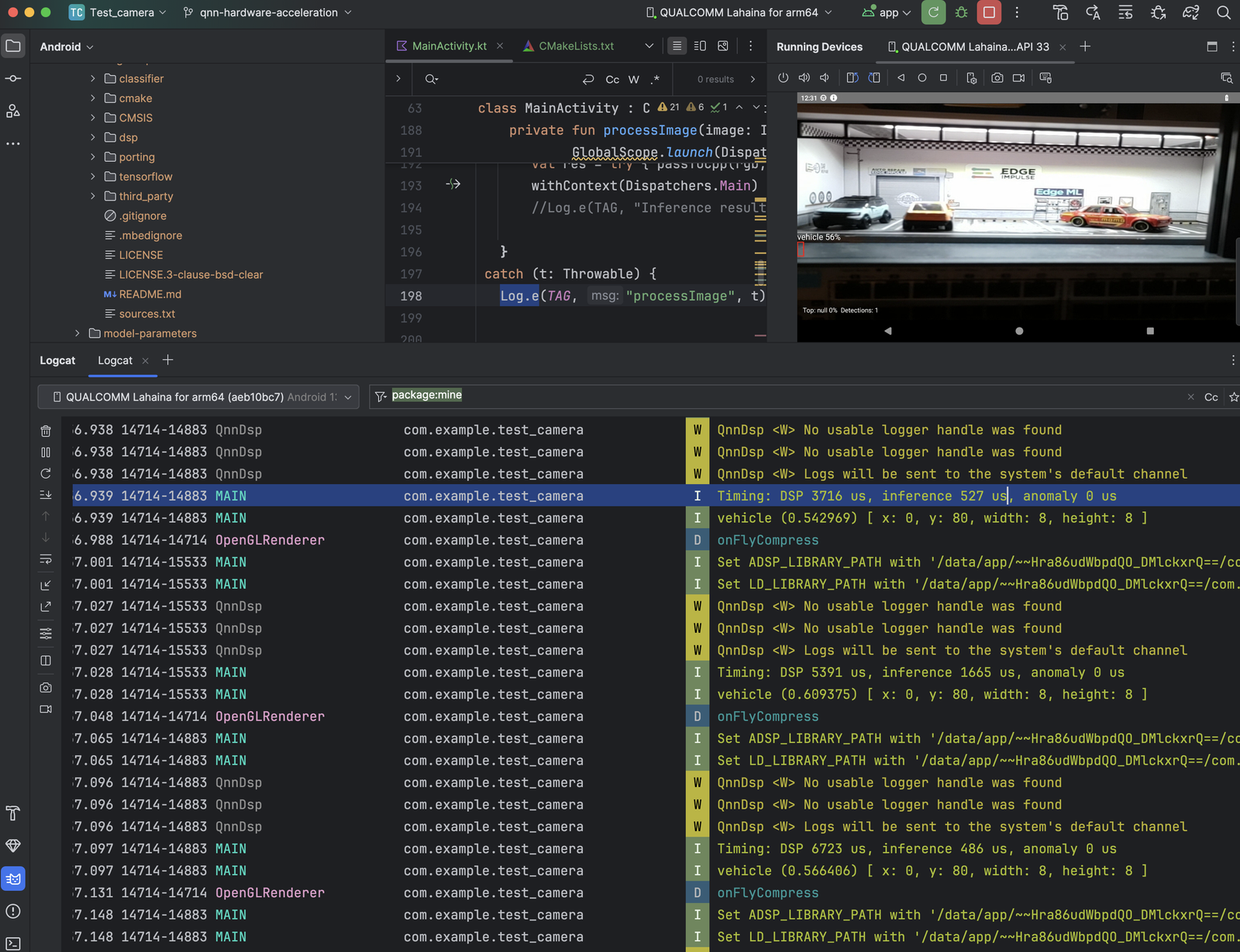
Task: Open the Commit tool window
Action: pyautogui.click(x=13, y=79)
